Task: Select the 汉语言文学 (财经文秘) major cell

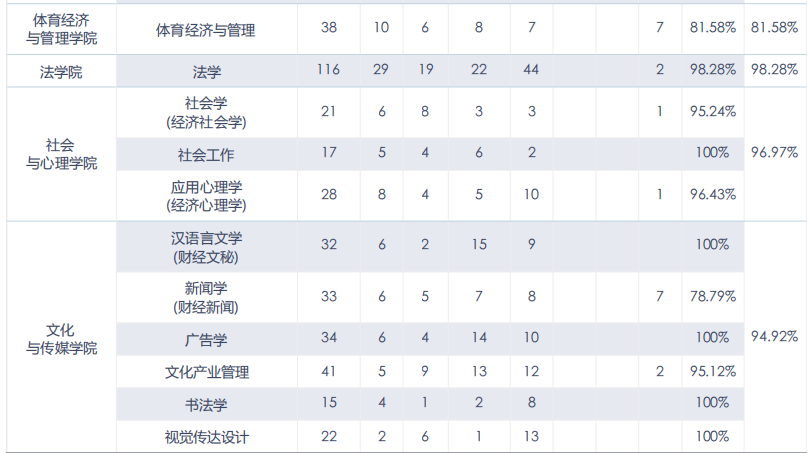Action: click(x=206, y=246)
